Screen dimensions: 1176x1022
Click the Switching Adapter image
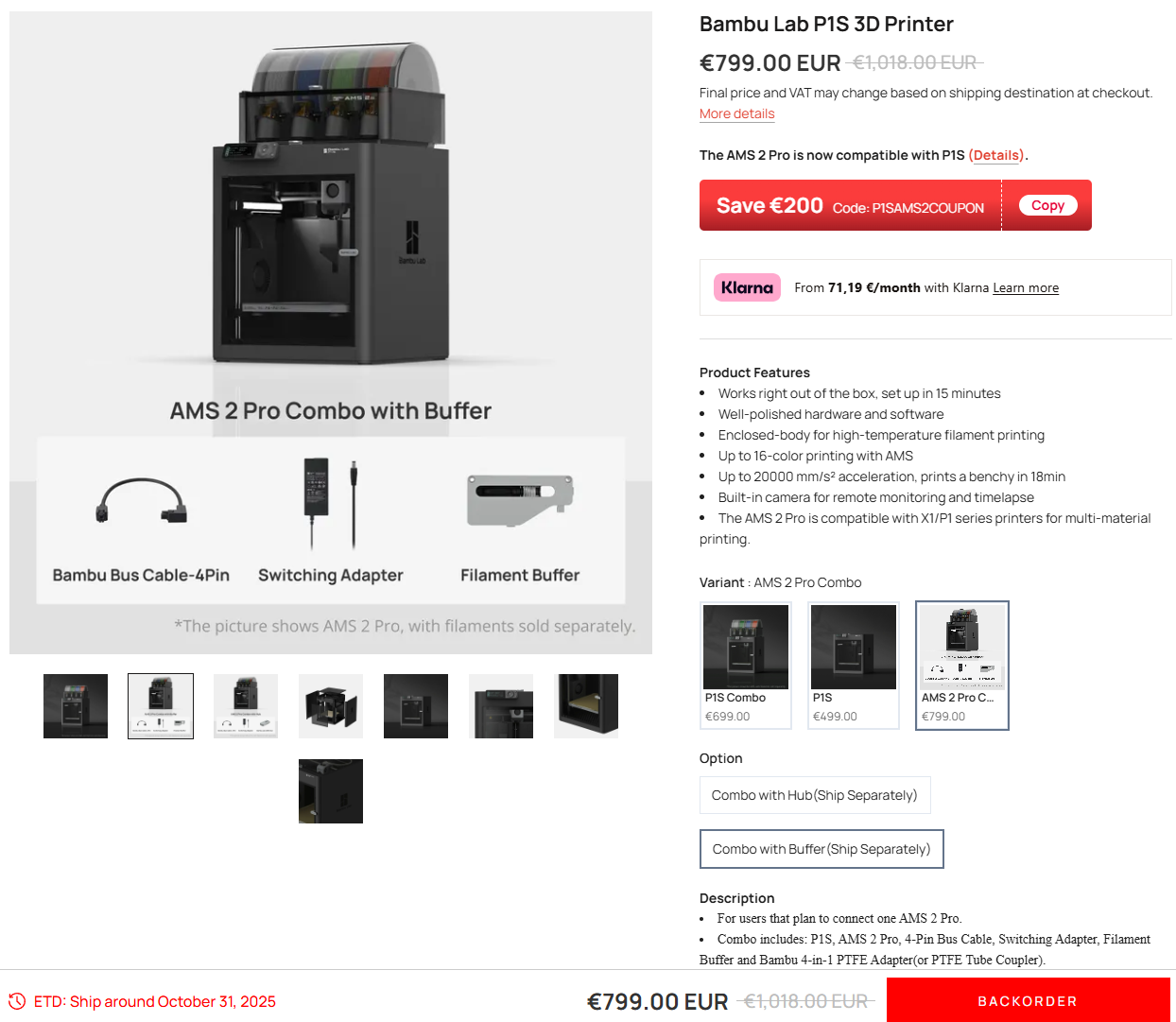point(331,503)
